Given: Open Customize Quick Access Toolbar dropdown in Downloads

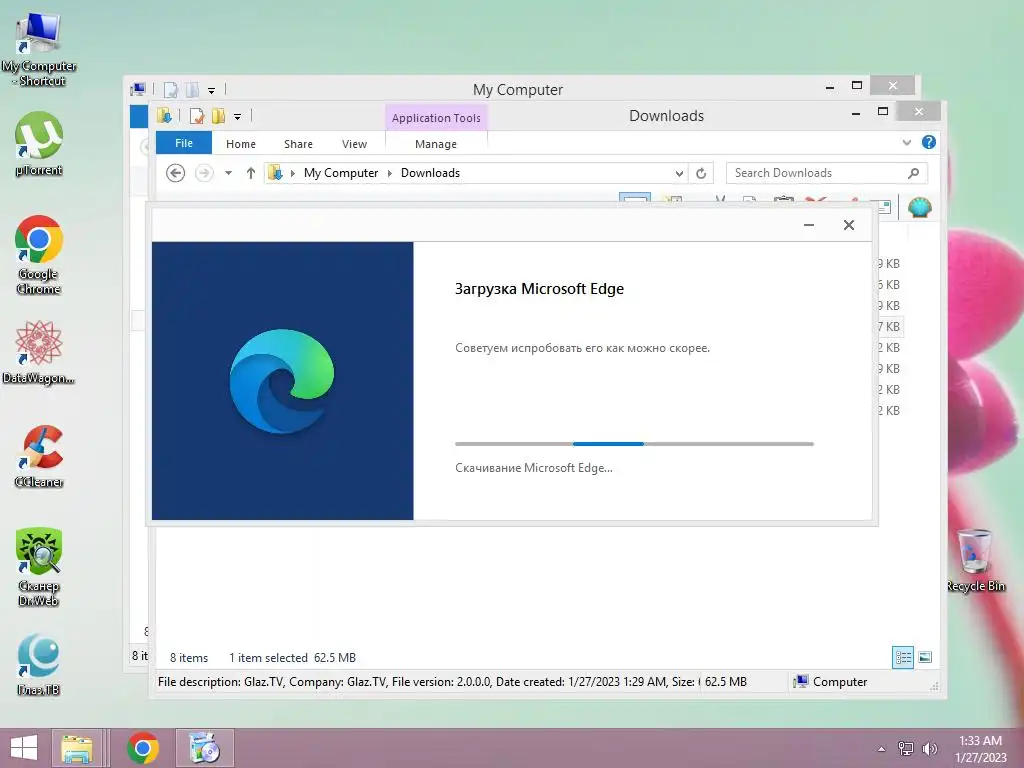Looking at the screenshot, I should click(238, 117).
